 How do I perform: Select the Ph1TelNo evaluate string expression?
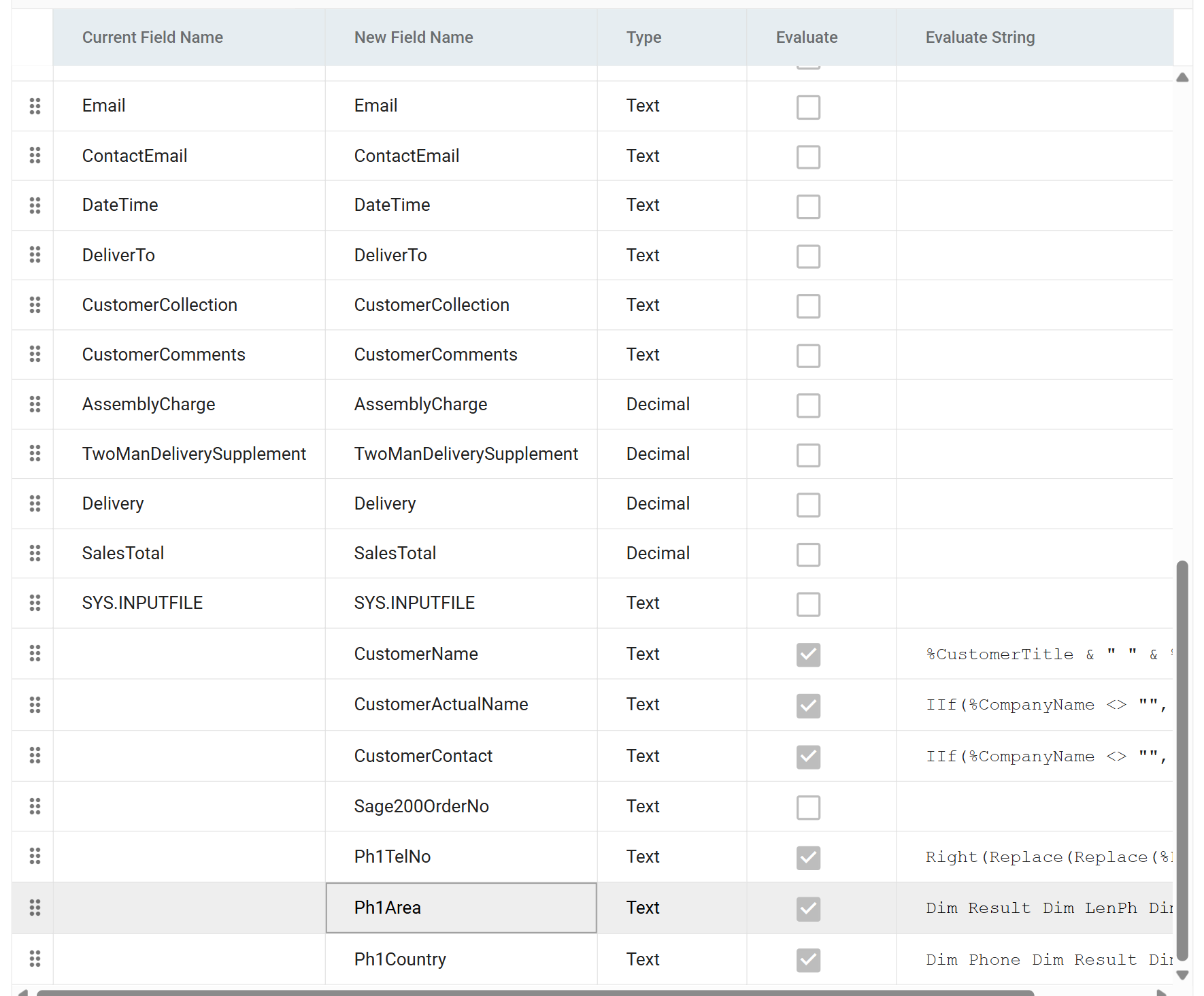pos(1035,857)
